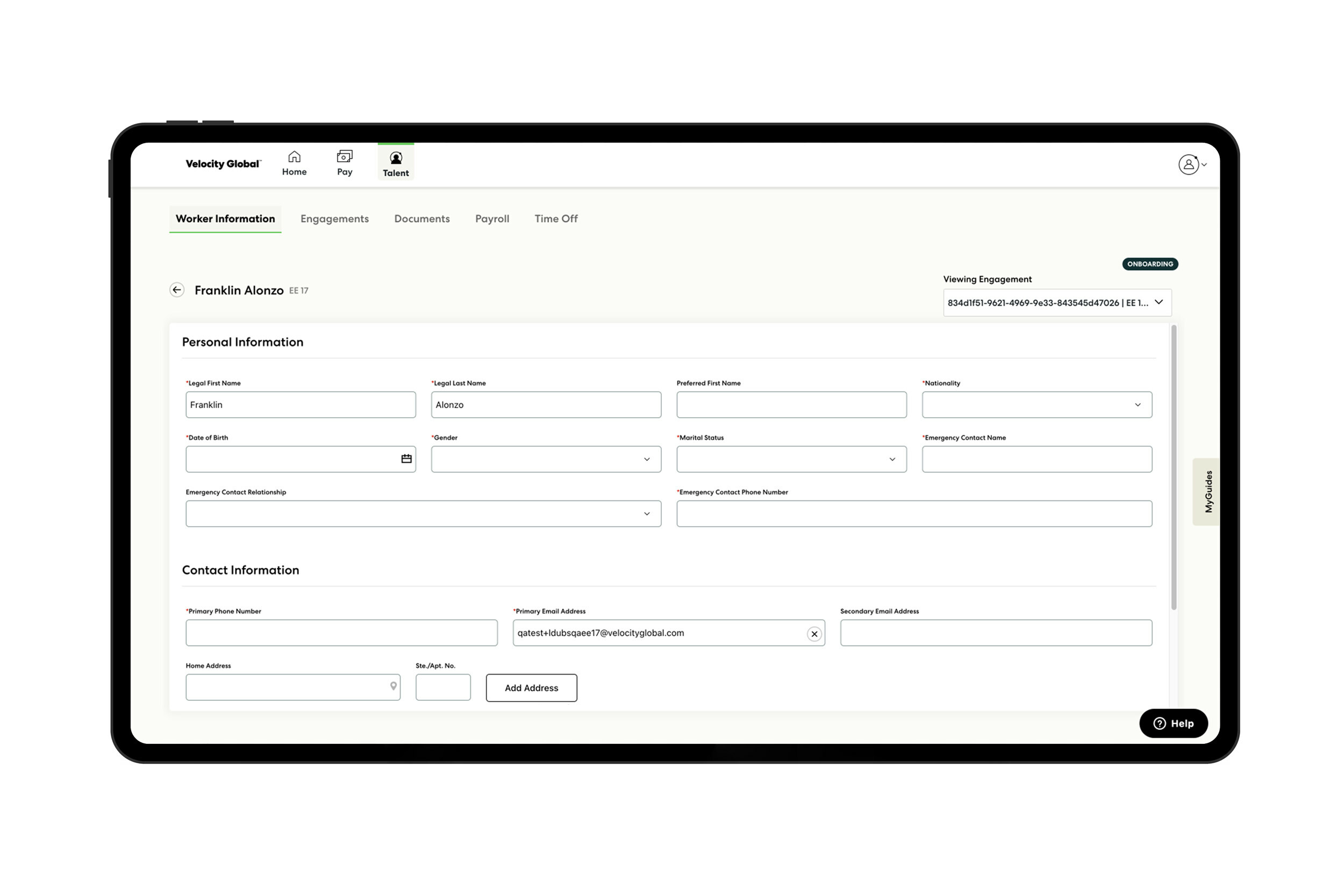
Task: Open the MyGuides side panel
Action: [1206, 491]
